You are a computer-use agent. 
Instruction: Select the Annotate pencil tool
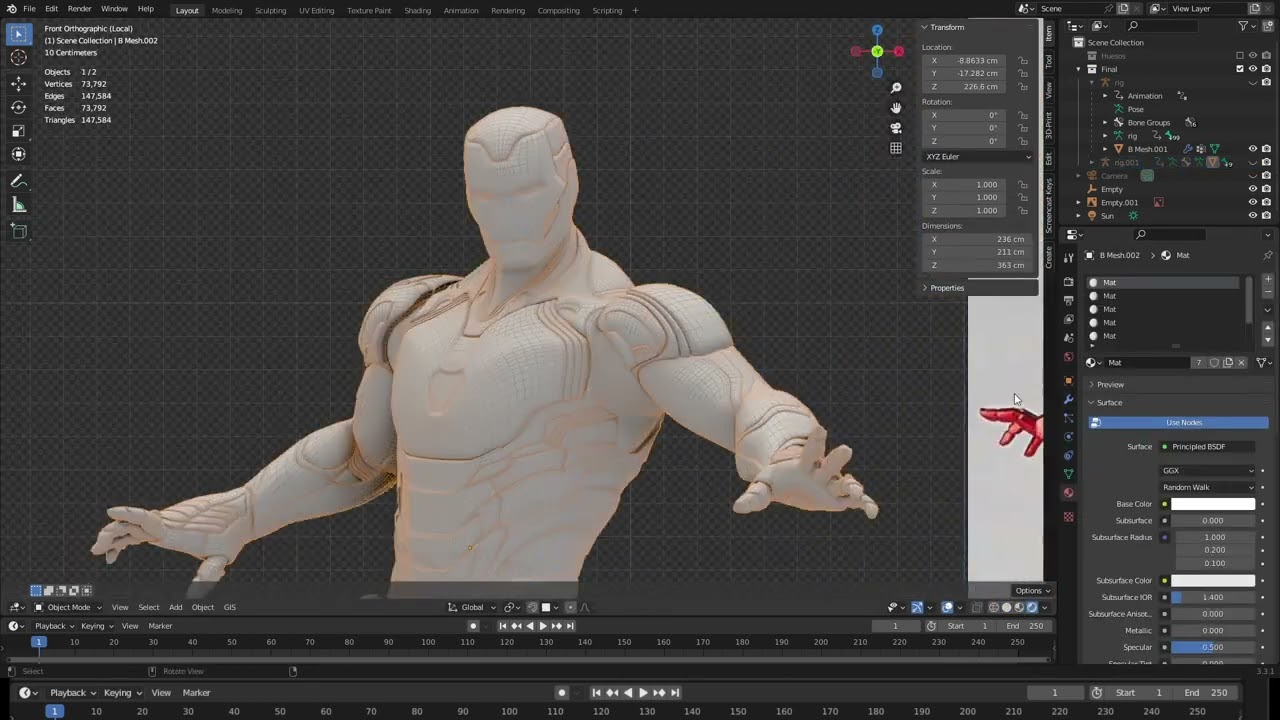(x=18, y=181)
